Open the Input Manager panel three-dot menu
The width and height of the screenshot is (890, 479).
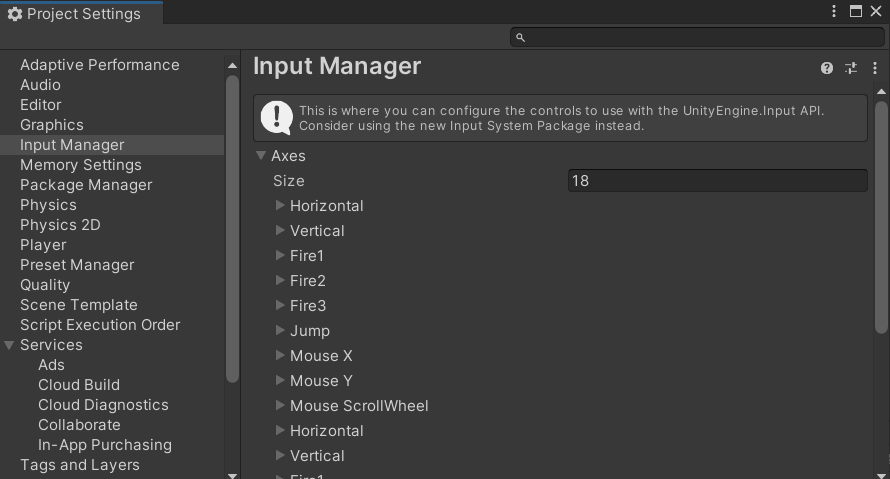point(875,68)
